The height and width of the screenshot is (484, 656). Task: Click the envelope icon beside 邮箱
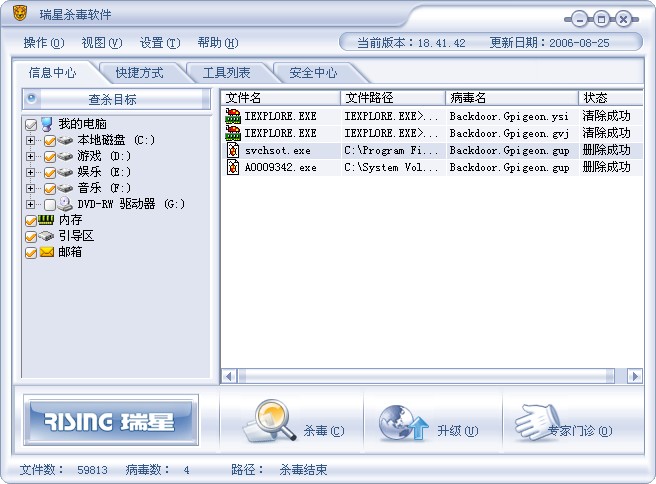click(46, 252)
